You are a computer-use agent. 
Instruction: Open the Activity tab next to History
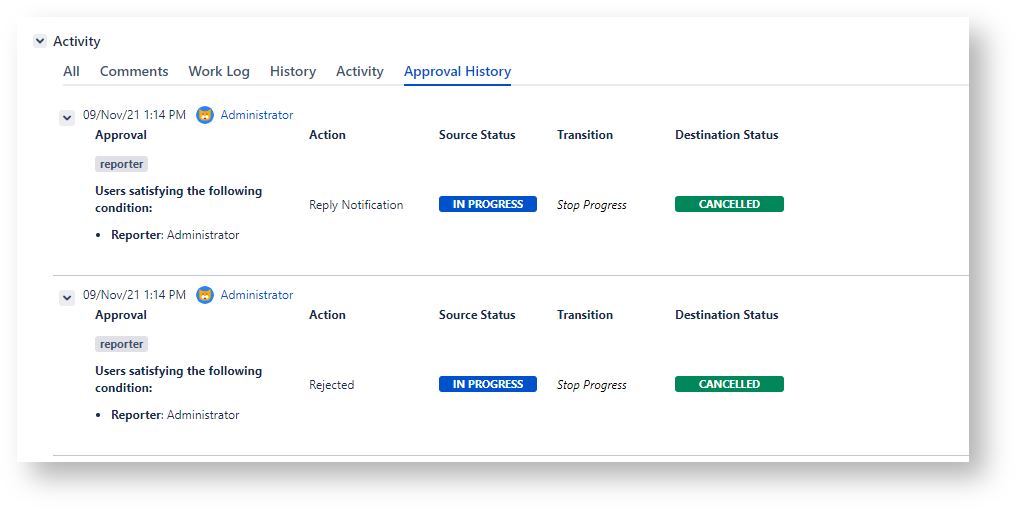pos(360,71)
